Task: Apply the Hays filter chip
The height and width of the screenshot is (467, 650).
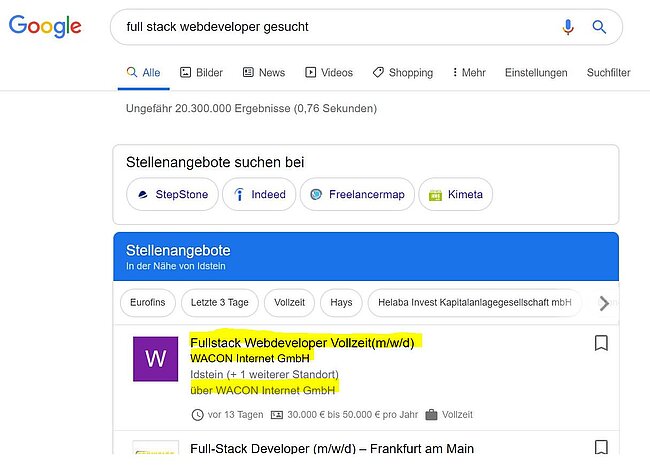Action: 341,302
